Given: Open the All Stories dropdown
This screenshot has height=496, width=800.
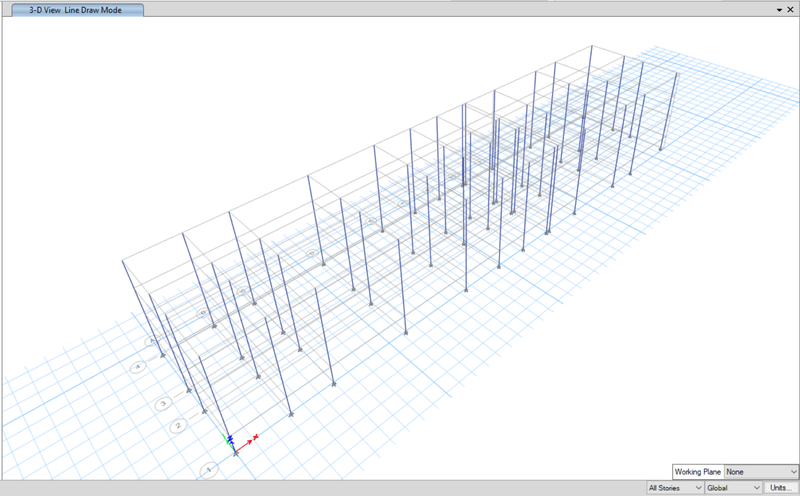Looking at the screenshot, I should [x=675, y=488].
